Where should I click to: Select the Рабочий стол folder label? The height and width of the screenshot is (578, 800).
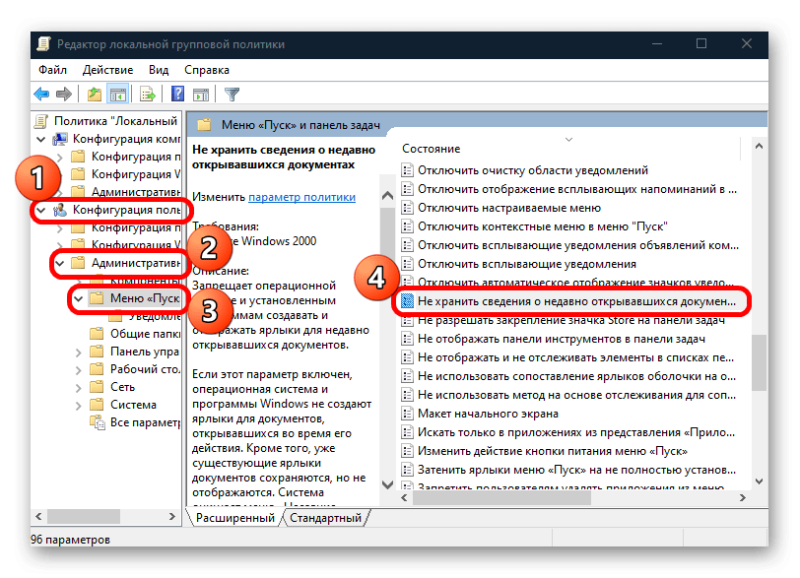(x=145, y=369)
